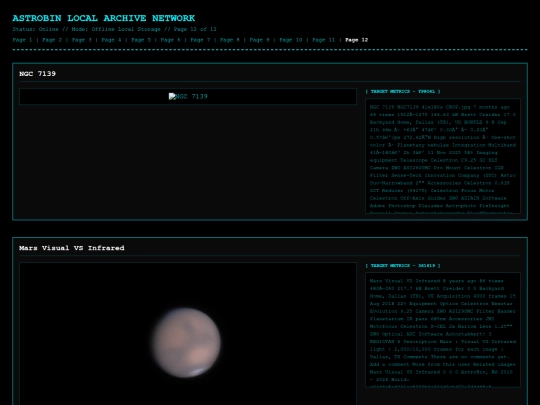Click the NGC 7139 card heading
Image resolution: width=540 pixels, height=405 pixels.
[x=38, y=74]
